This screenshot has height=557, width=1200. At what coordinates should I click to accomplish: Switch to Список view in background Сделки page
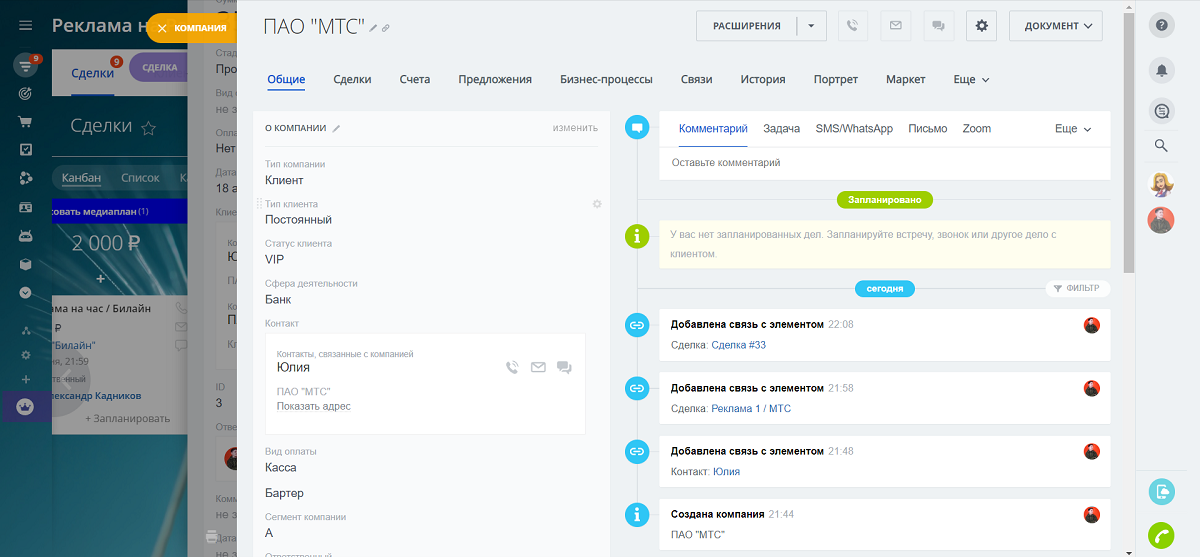pos(140,178)
